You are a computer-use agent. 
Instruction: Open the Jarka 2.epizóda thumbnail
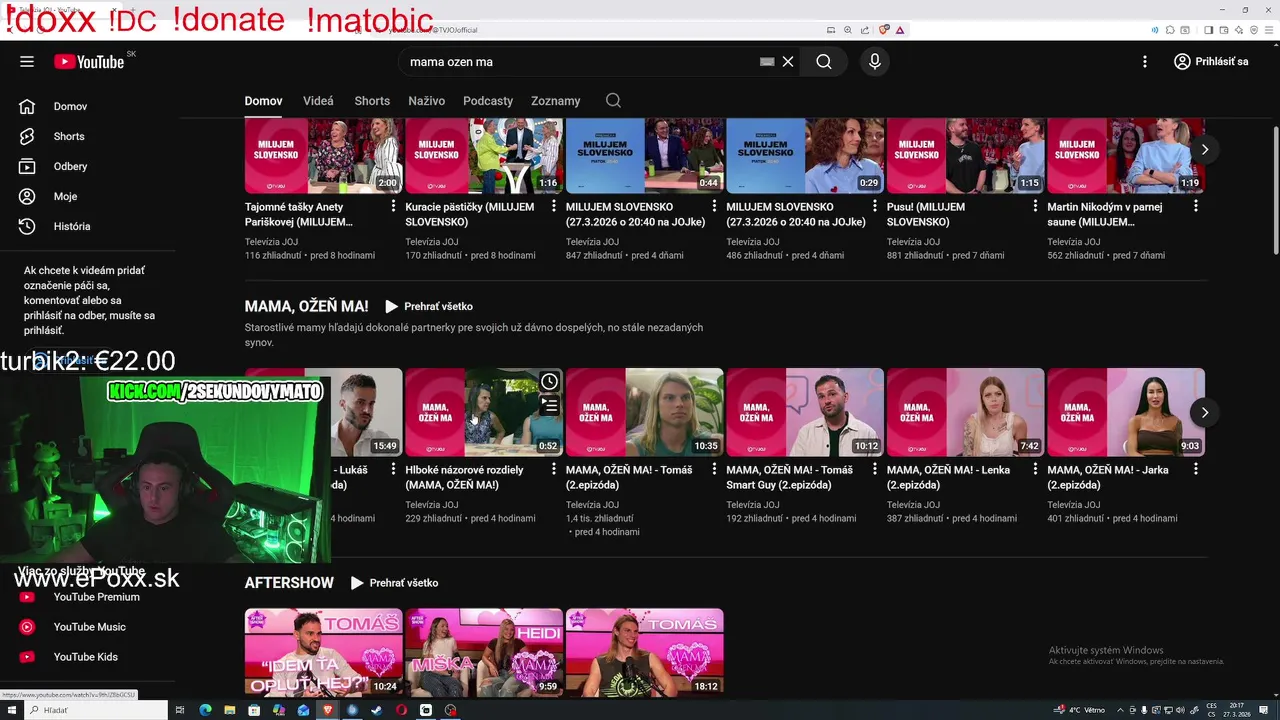[x=1126, y=412]
